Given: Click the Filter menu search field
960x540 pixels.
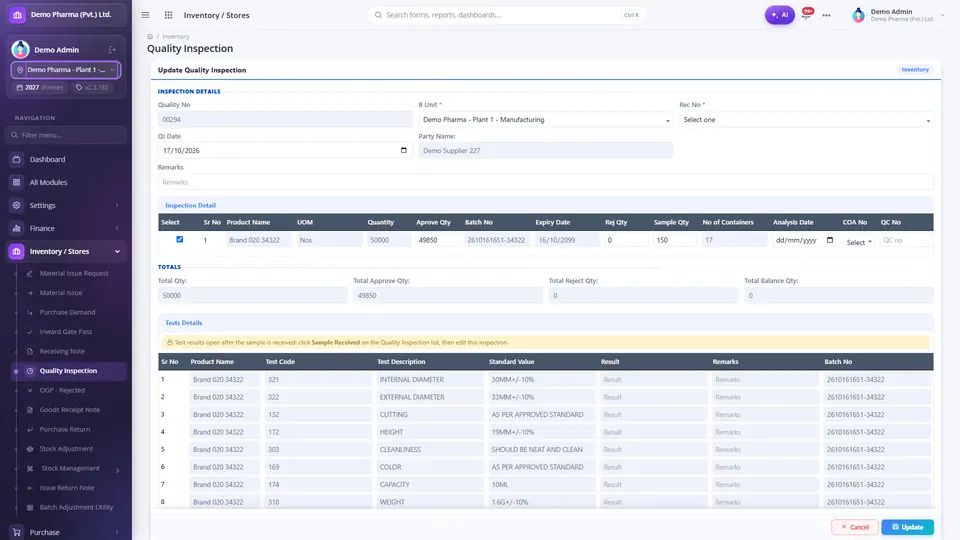Looking at the screenshot, I should pyautogui.click(x=66, y=135).
